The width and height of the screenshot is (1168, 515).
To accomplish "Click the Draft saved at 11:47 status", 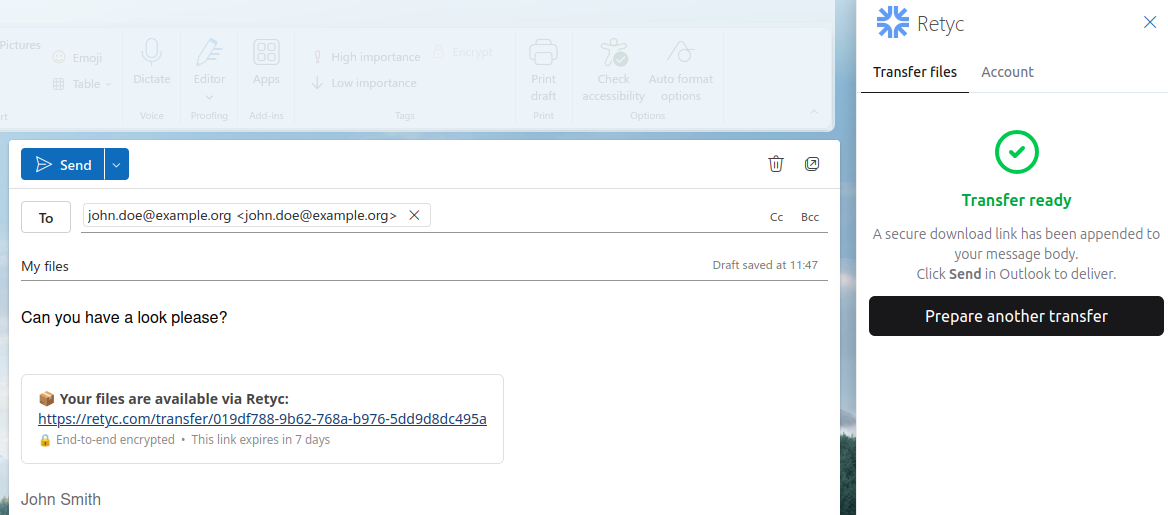I will pos(765,265).
